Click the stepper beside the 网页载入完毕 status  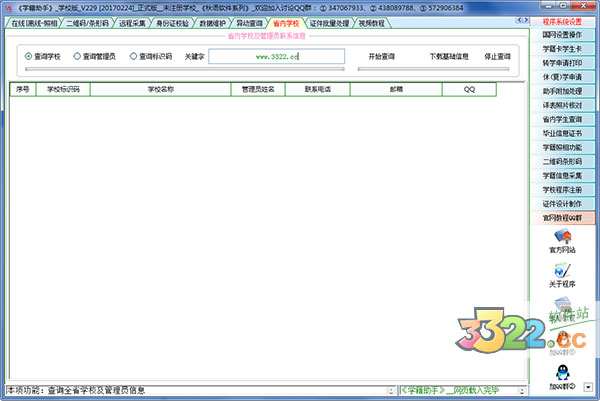pyautogui.click(x=522, y=391)
